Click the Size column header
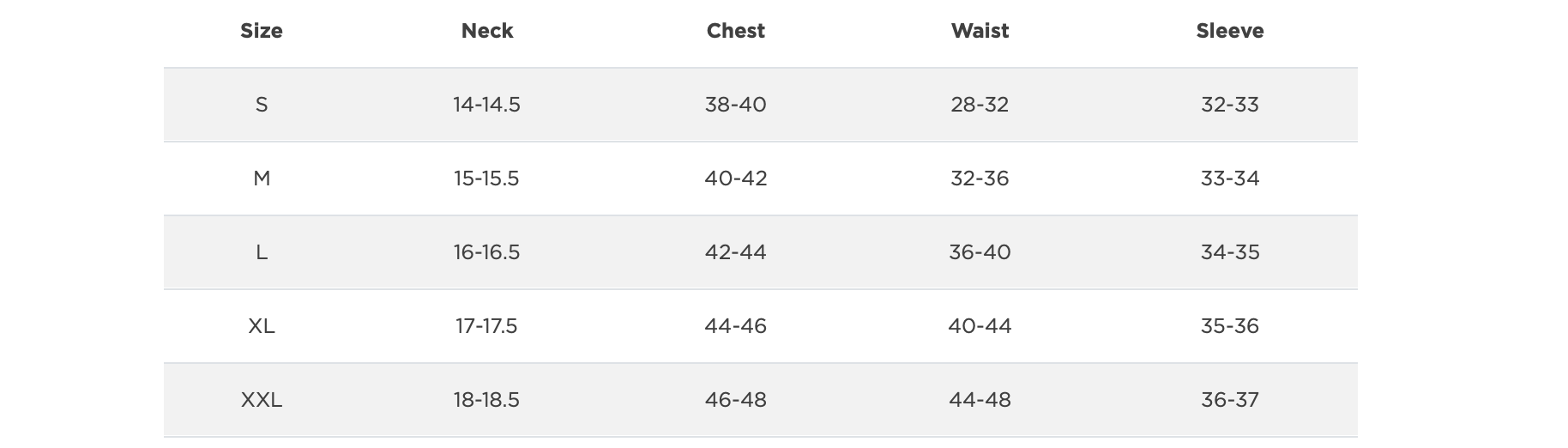This screenshot has width=1568, height=448. [x=262, y=31]
